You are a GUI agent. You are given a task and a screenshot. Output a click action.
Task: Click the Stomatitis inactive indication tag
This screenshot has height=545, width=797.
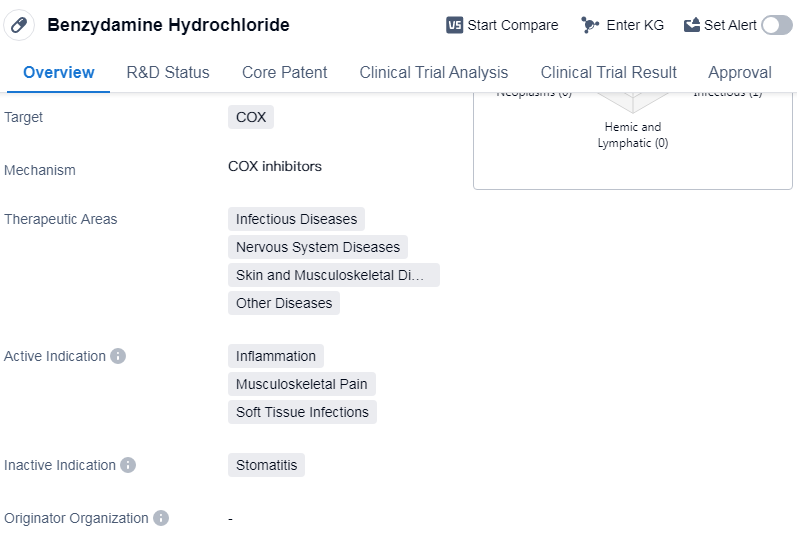(x=266, y=465)
